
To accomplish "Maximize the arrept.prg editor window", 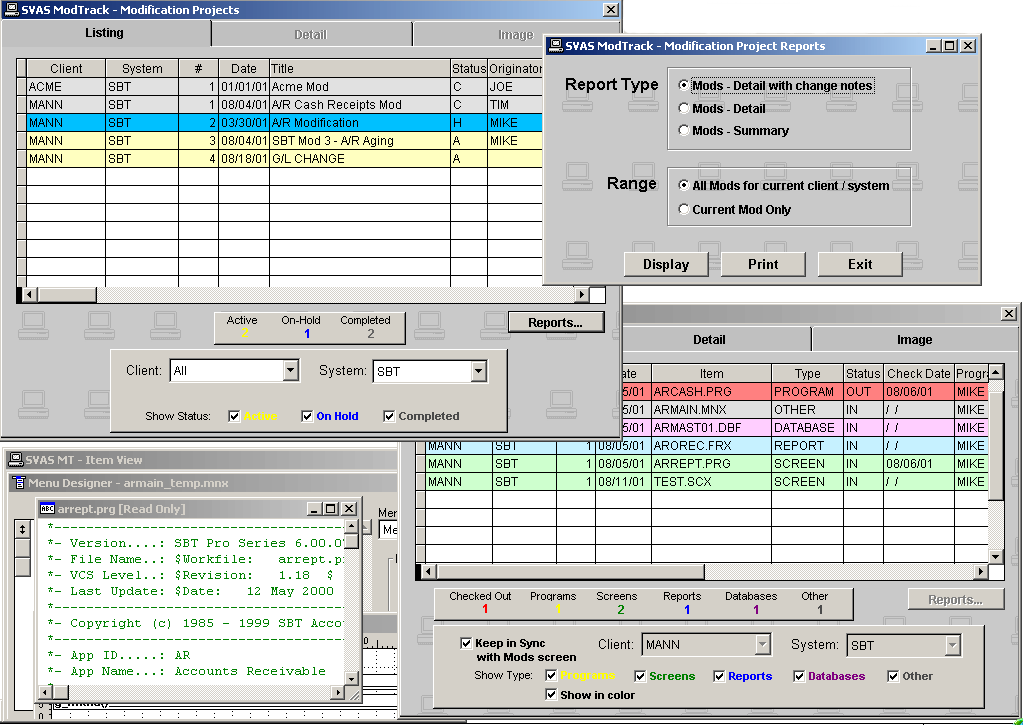I will [x=331, y=508].
